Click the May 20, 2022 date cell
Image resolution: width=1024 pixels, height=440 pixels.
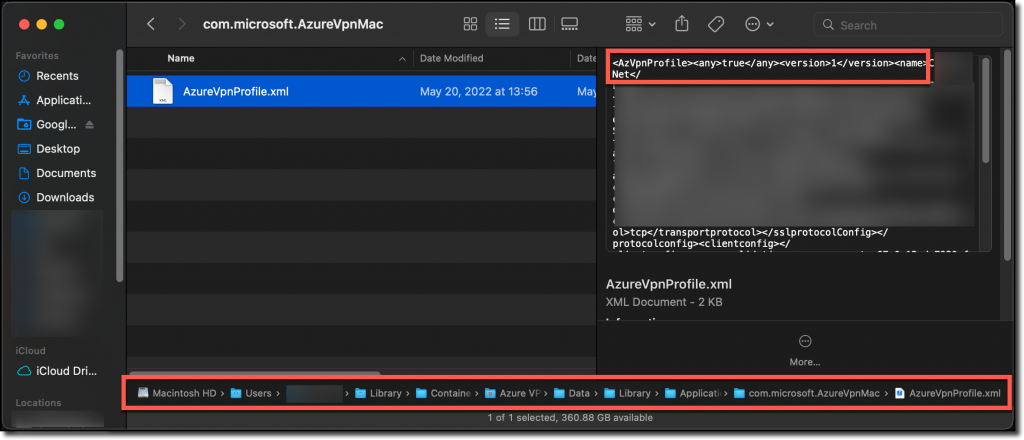479,91
